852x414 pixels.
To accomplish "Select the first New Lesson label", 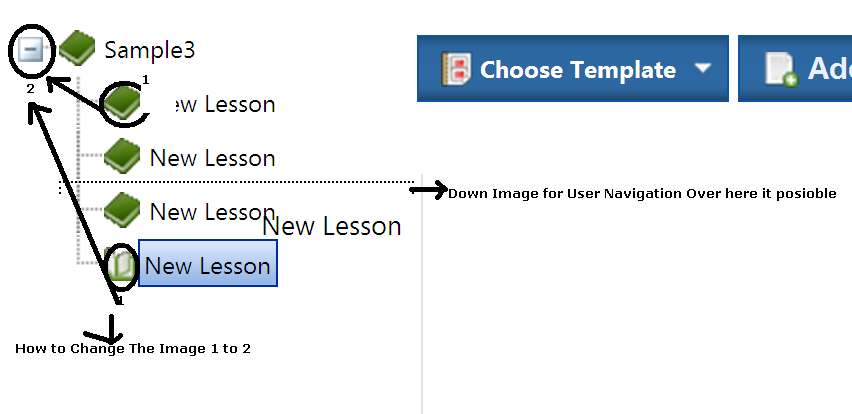I will tap(216, 104).
